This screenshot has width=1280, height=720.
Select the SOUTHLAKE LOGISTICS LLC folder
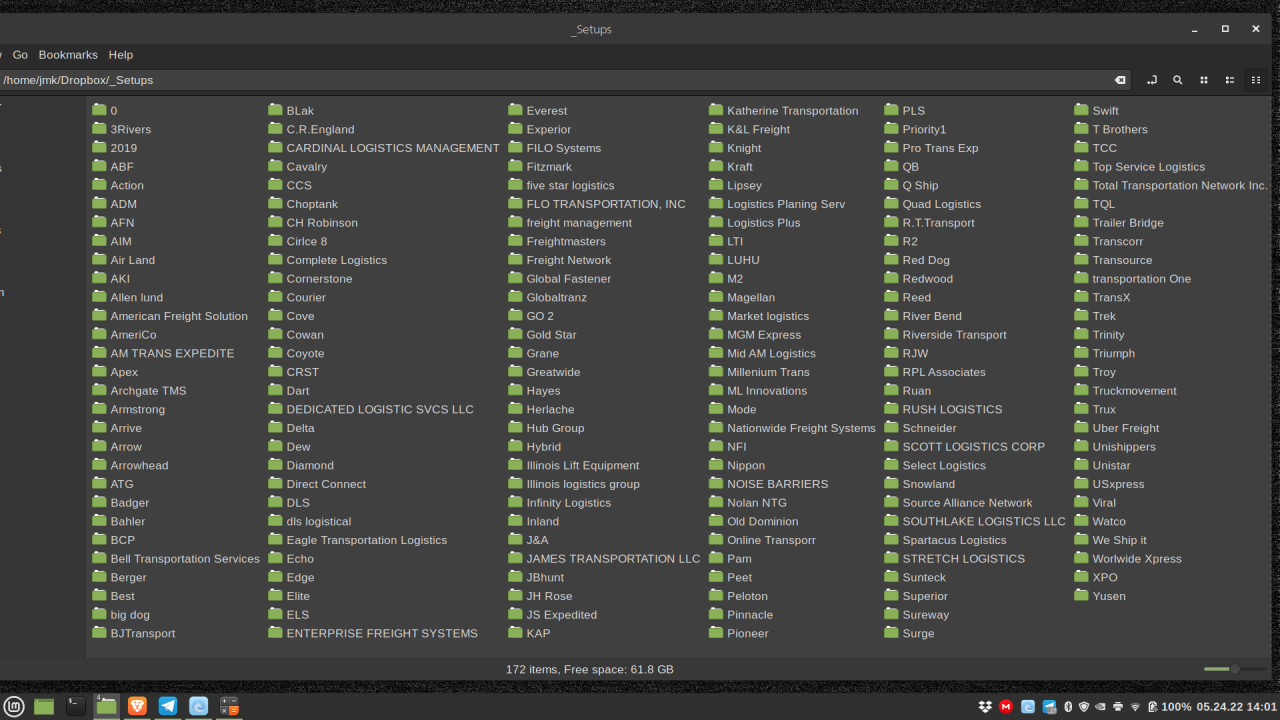click(x=976, y=521)
